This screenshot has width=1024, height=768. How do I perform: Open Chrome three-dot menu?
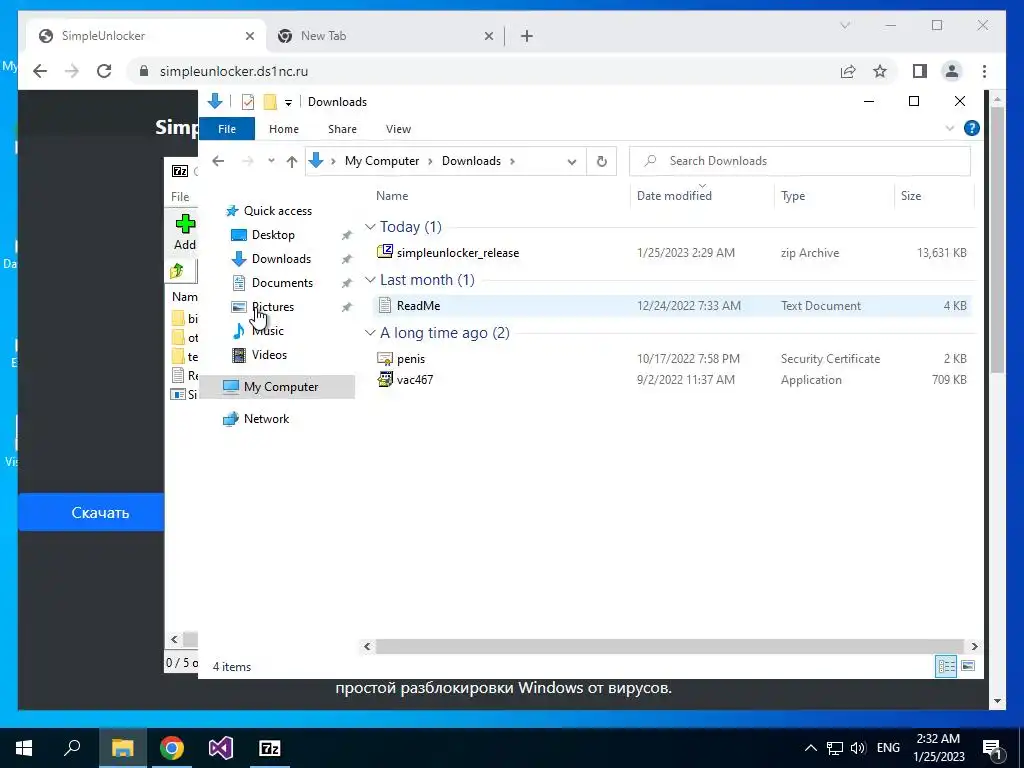(x=984, y=71)
